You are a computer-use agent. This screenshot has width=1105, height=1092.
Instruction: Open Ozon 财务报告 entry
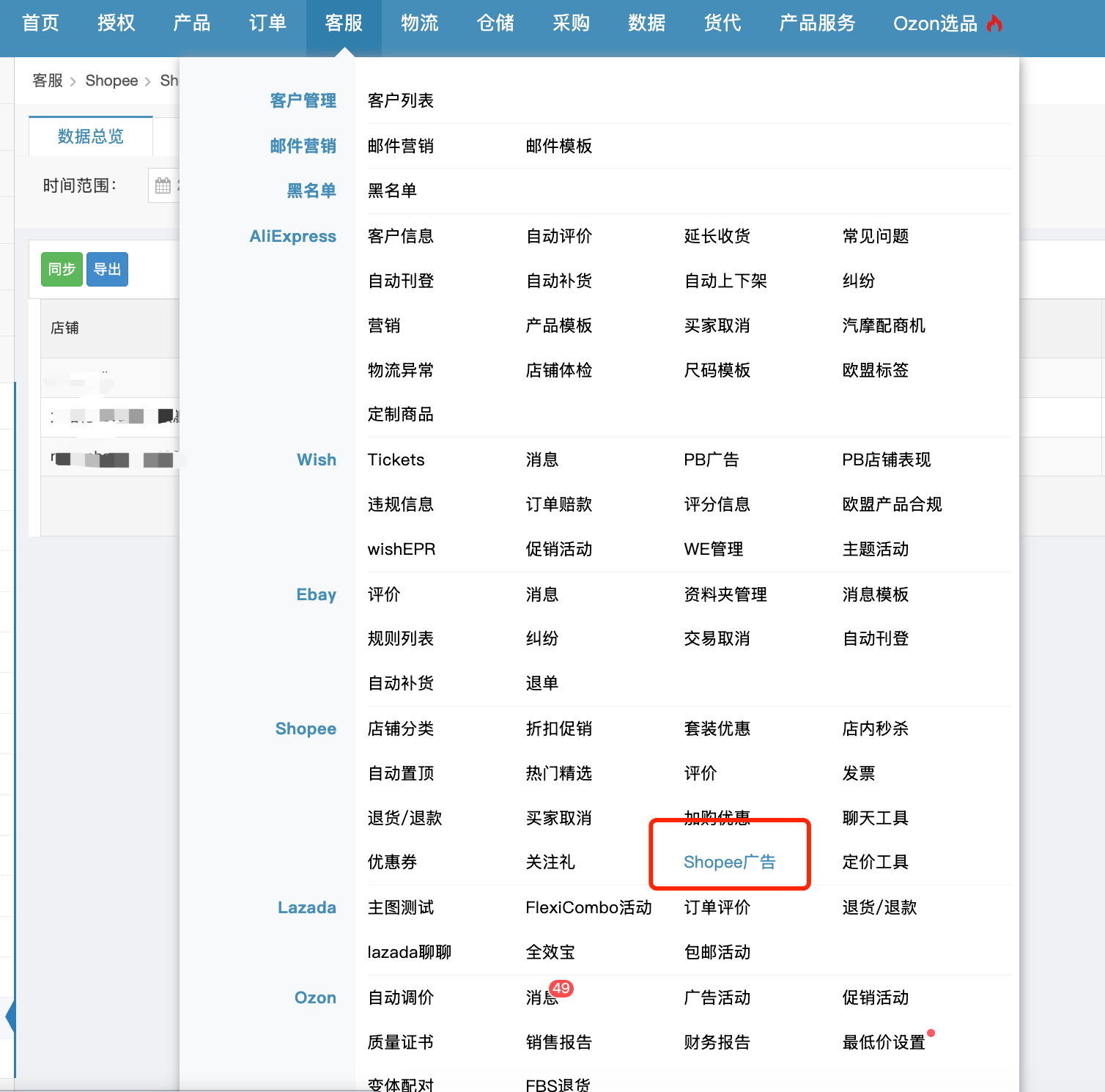717,1042
